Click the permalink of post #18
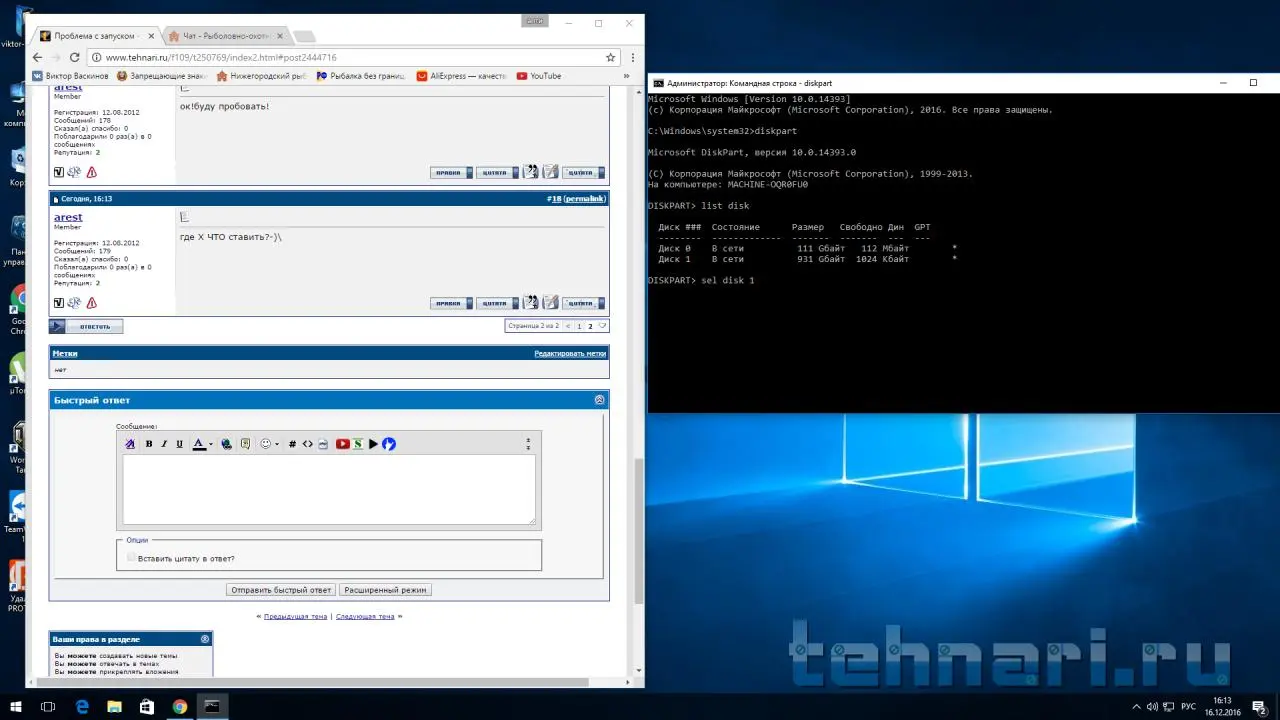Viewport: 1280px width, 720px height. pyautogui.click(x=585, y=199)
